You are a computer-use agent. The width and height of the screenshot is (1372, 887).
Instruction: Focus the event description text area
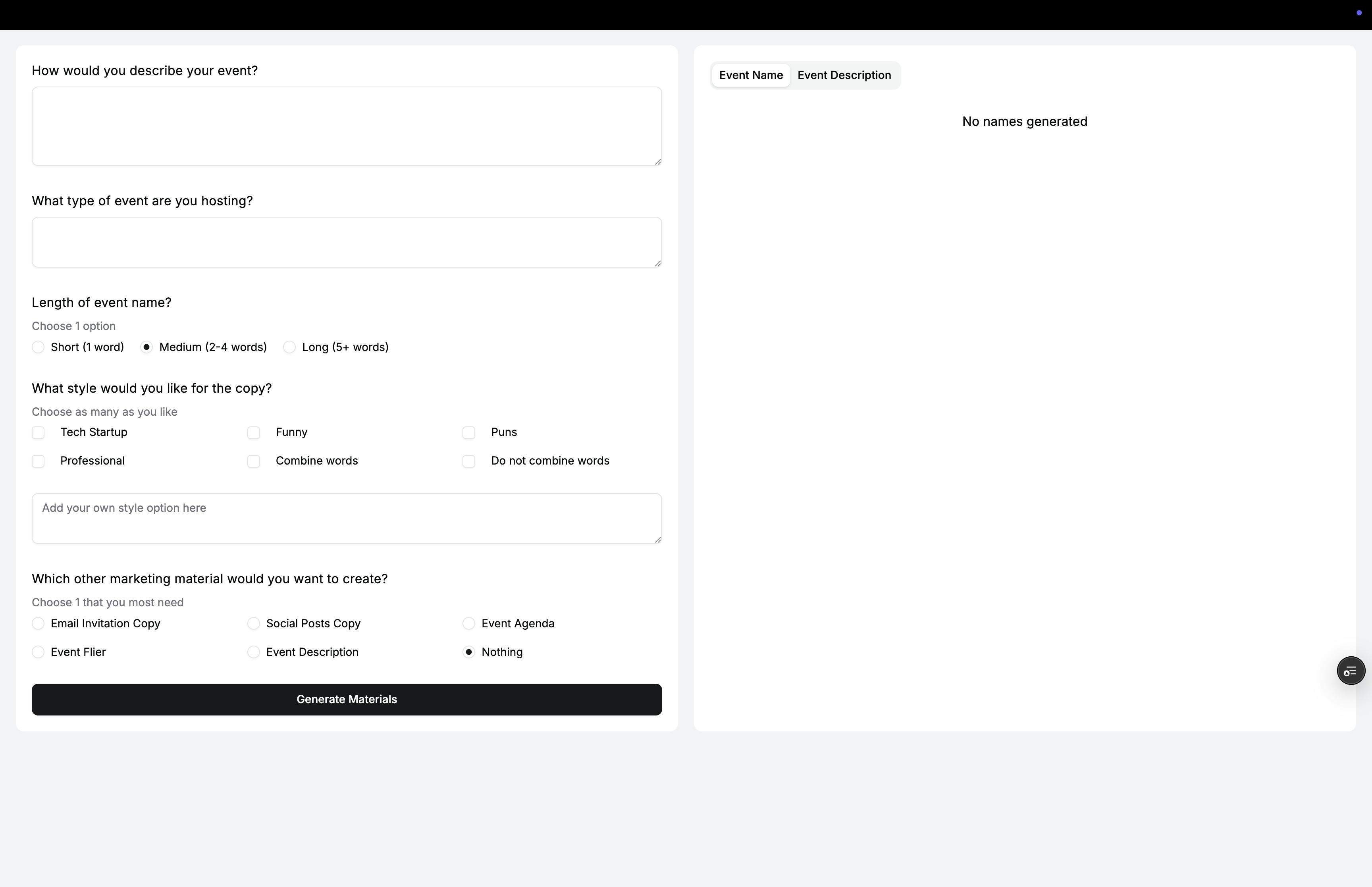(347, 127)
